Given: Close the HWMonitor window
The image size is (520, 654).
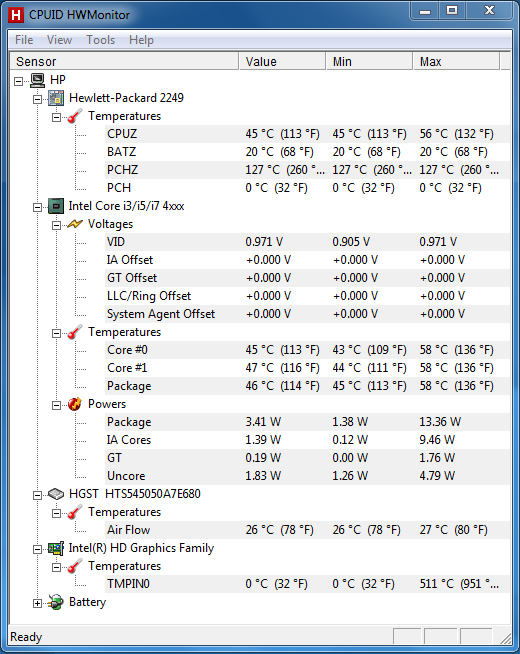Looking at the screenshot, I should (x=489, y=11).
